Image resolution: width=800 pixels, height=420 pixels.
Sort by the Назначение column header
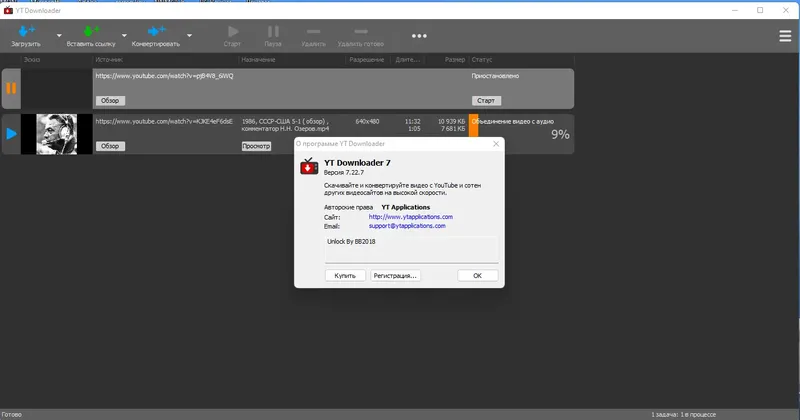(x=258, y=60)
